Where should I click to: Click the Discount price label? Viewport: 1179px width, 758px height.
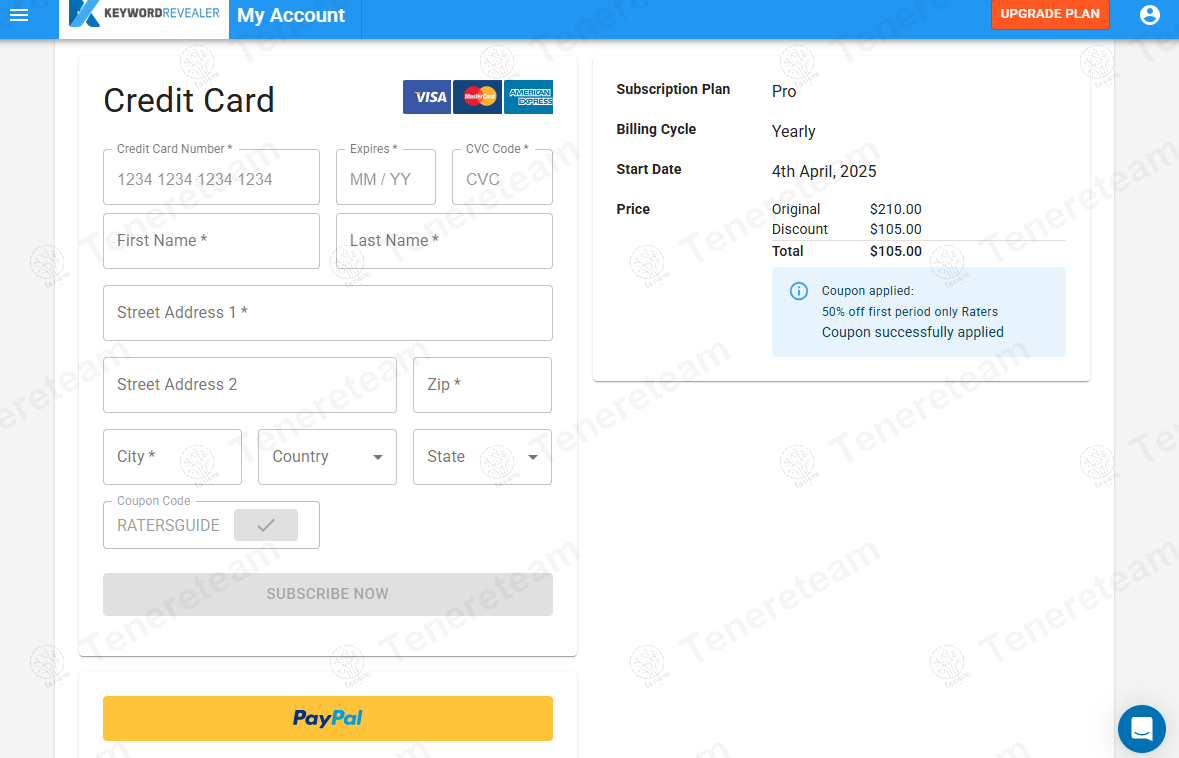pos(799,229)
